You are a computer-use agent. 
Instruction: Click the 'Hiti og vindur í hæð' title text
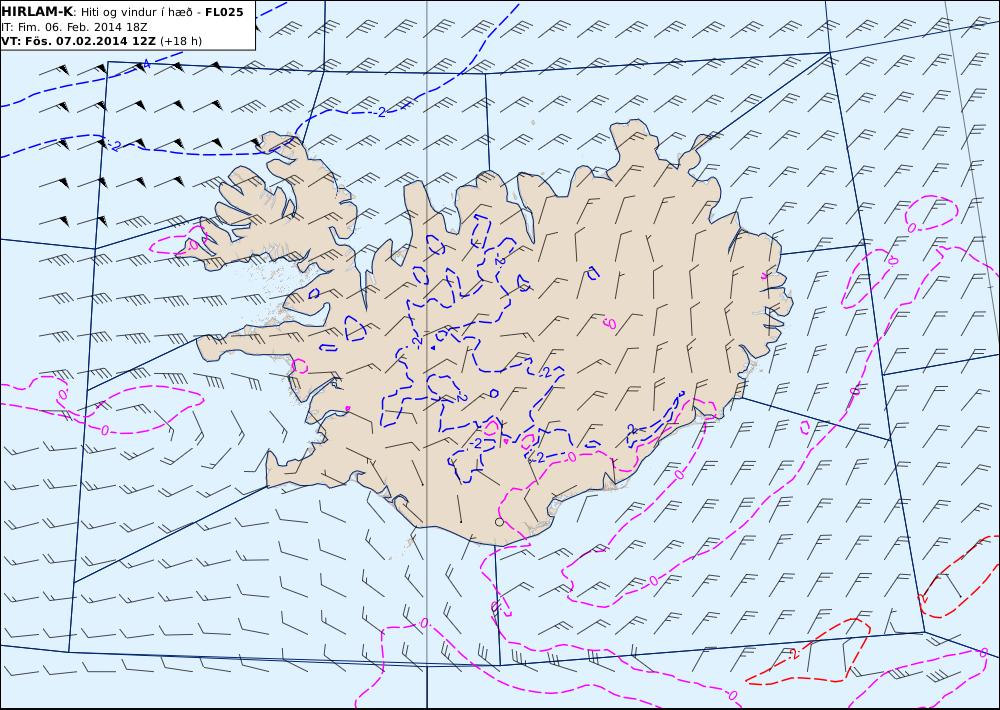click(x=136, y=12)
